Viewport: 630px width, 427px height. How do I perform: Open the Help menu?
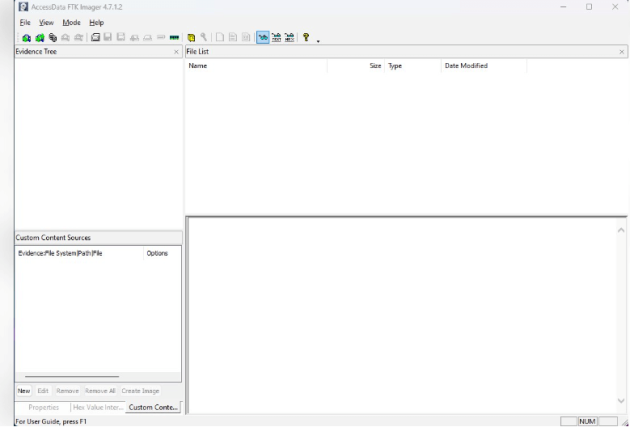coord(96,22)
